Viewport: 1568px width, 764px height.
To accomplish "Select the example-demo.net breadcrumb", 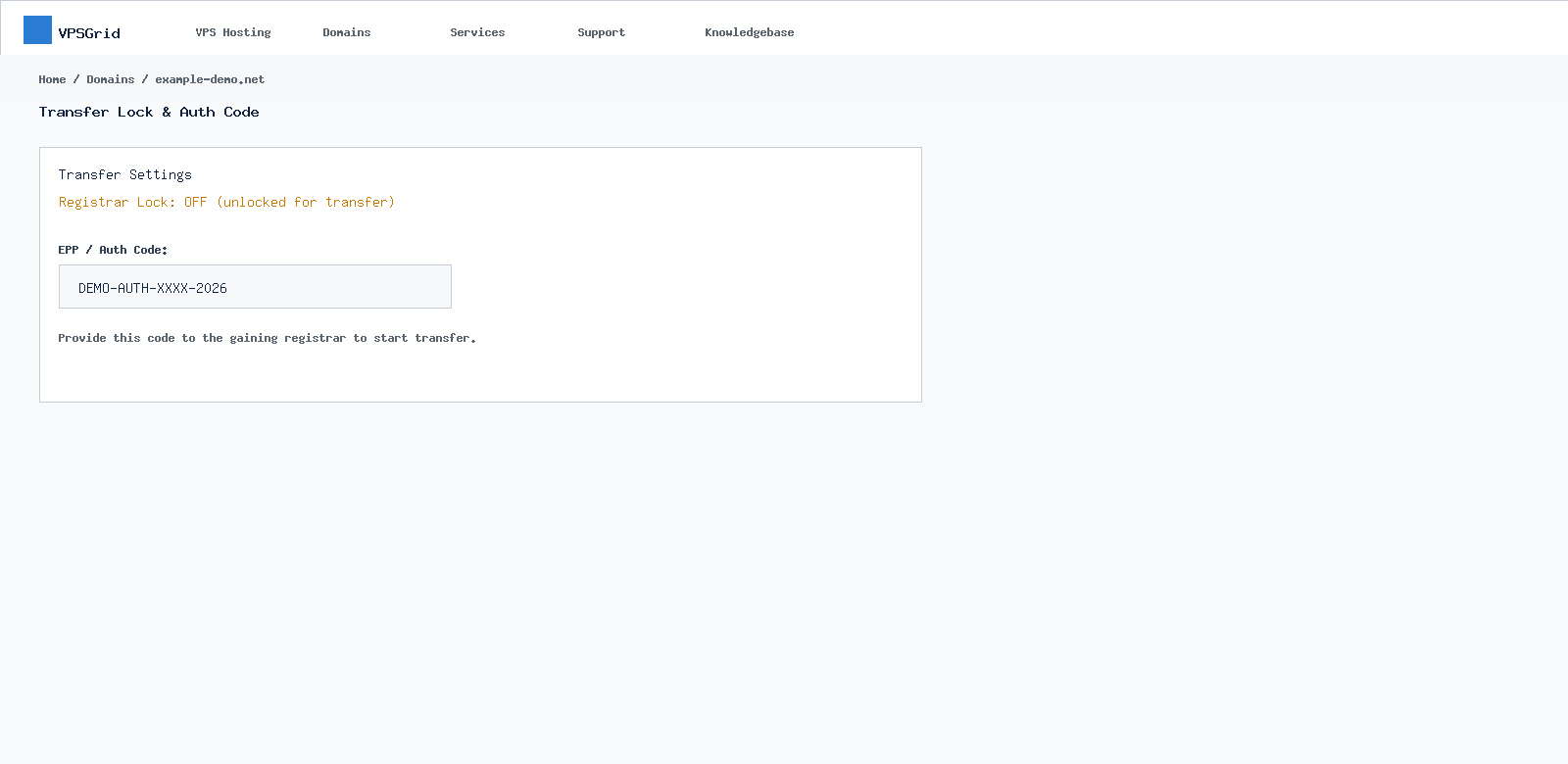I will [x=210, y=79].
